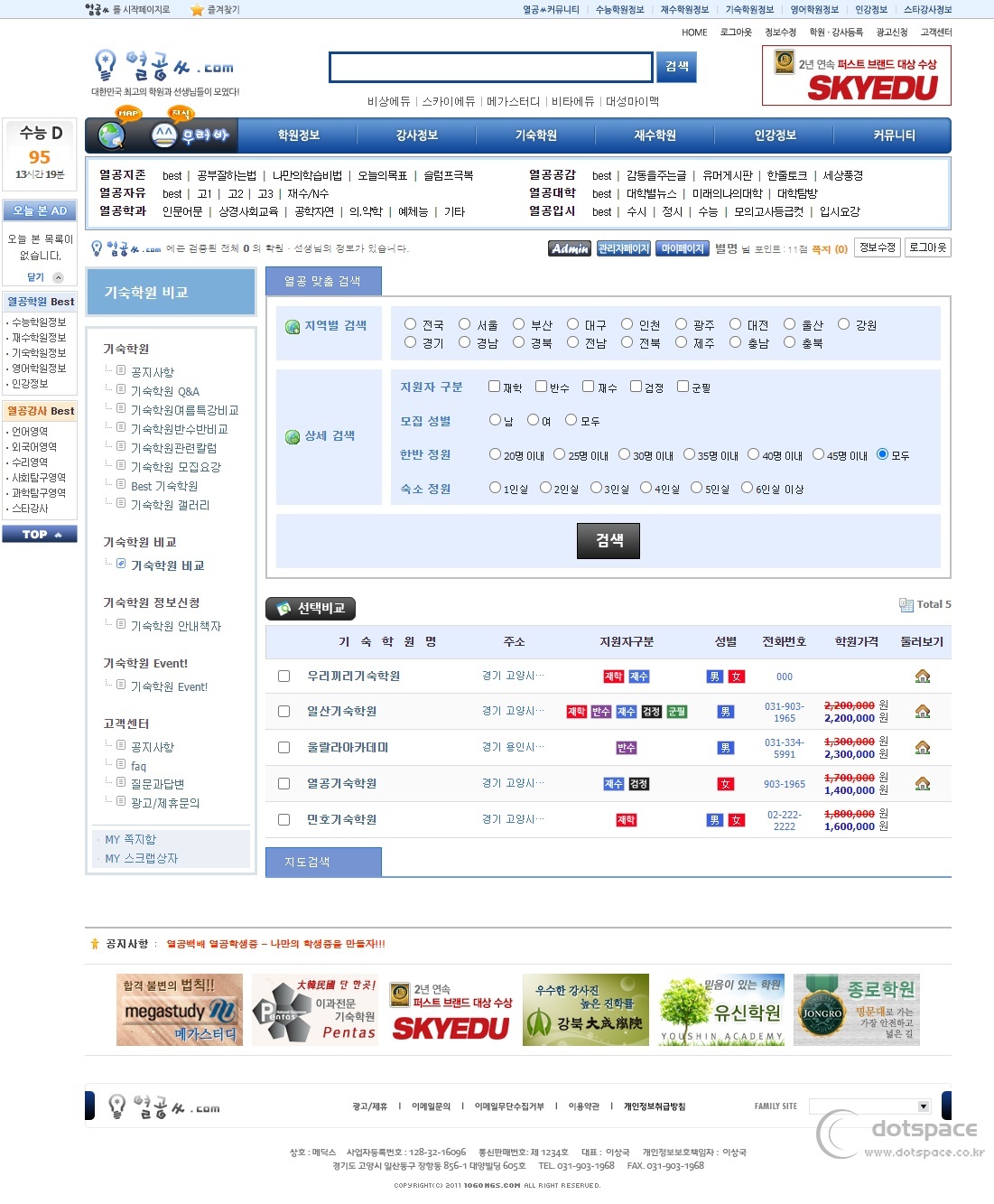Click the Admin icon above the search form
The height and width of the screenshot is (1204, 994).
click(x=570, y=247)
